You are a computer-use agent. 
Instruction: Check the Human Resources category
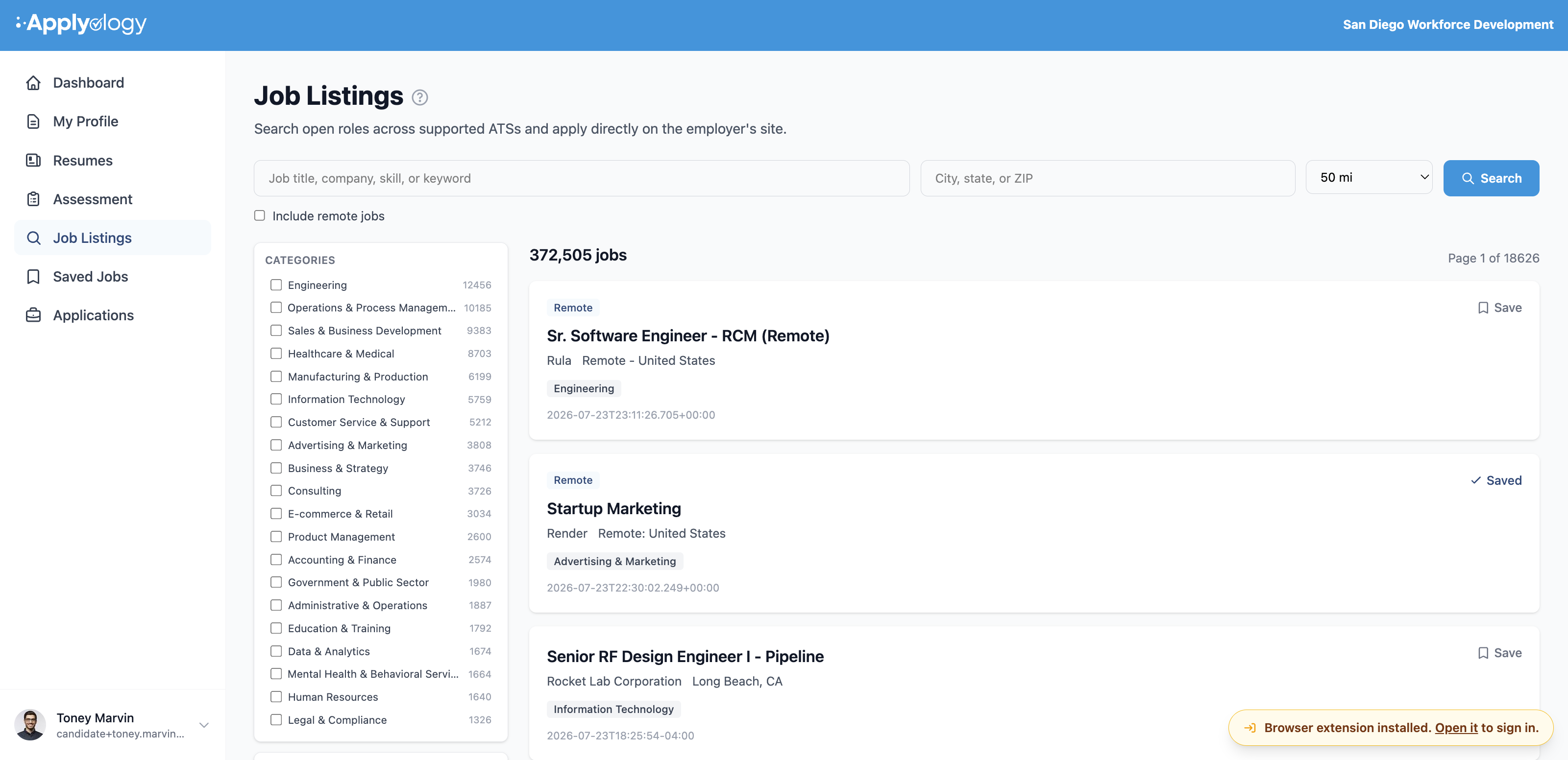pyautogui.click(x=276, y=697)
